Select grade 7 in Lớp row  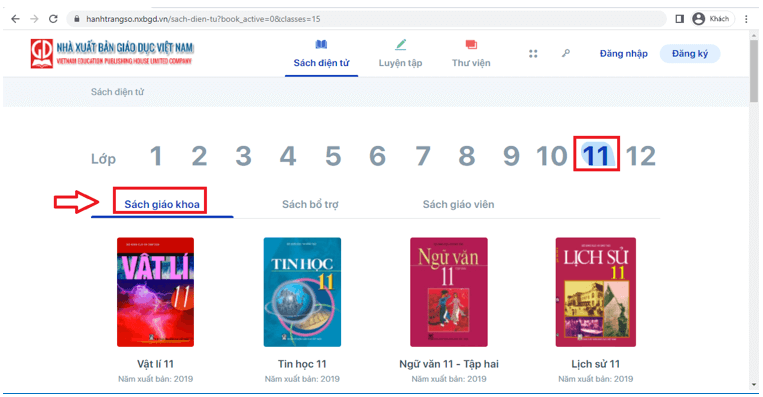[422, 156]
